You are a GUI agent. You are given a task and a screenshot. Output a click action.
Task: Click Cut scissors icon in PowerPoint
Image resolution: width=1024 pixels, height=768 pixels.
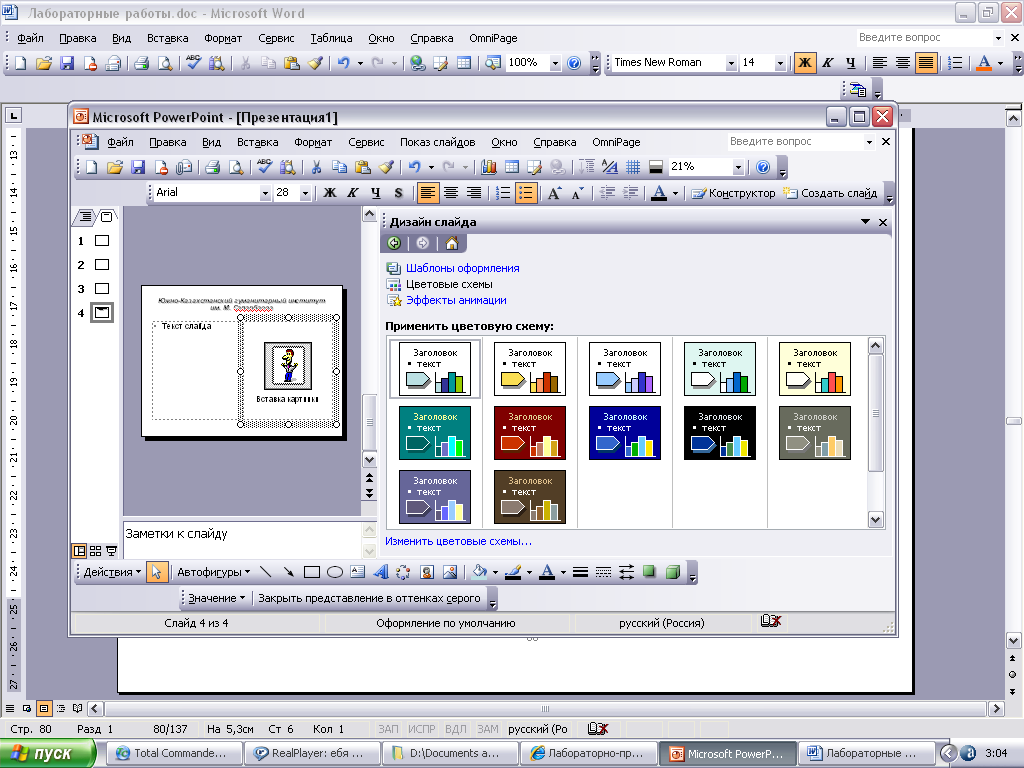point(316,167)
